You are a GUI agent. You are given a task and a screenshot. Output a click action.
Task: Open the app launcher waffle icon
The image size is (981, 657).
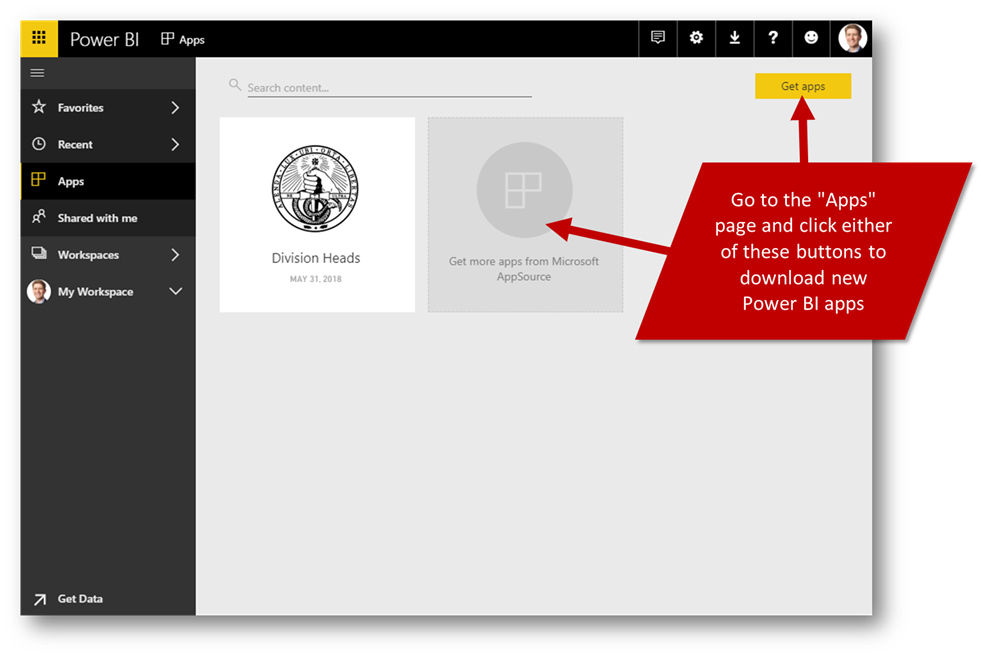point(39,38)
